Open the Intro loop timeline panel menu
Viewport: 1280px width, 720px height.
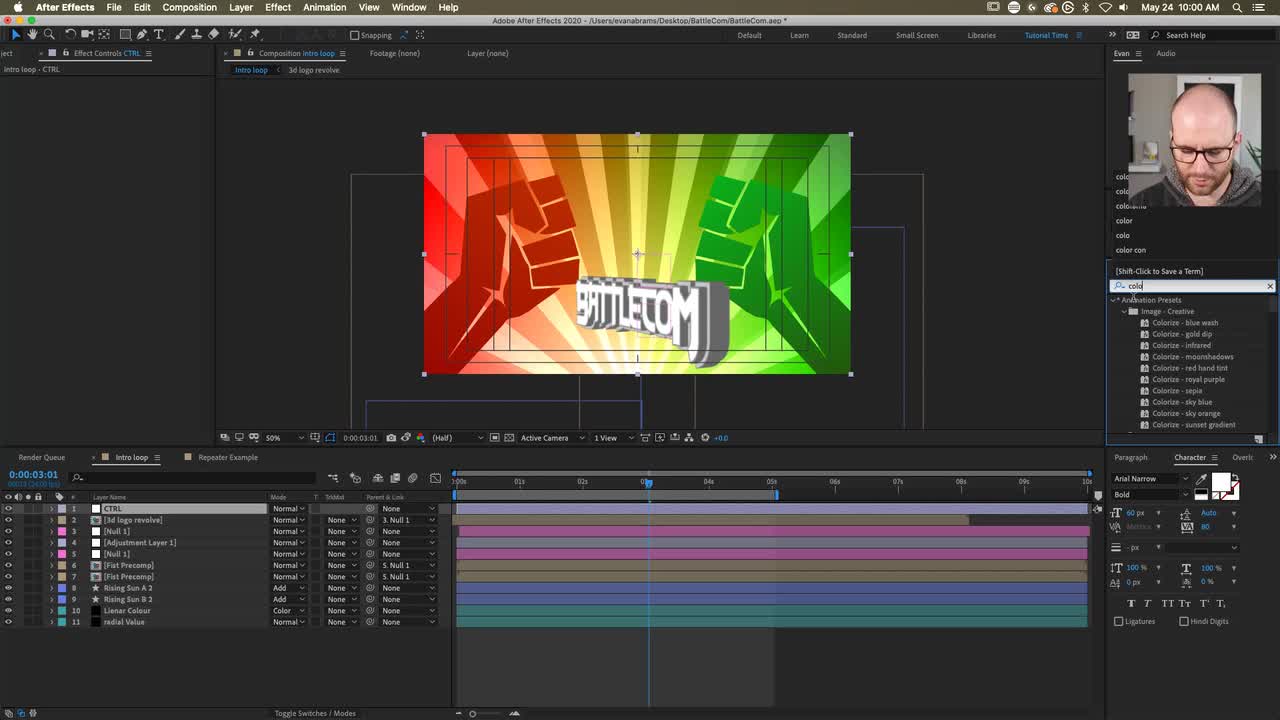(x=156, y=458)
